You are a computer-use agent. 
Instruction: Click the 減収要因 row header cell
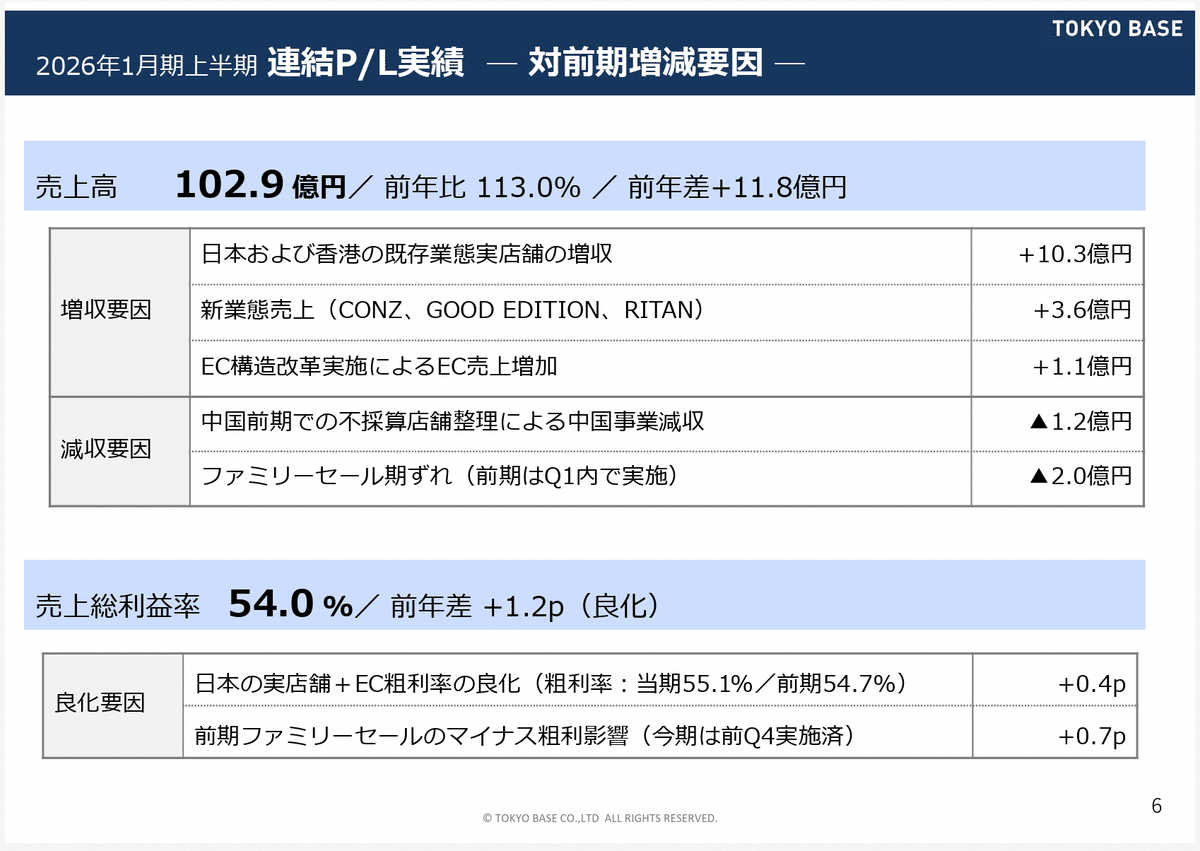pos(119,451)
